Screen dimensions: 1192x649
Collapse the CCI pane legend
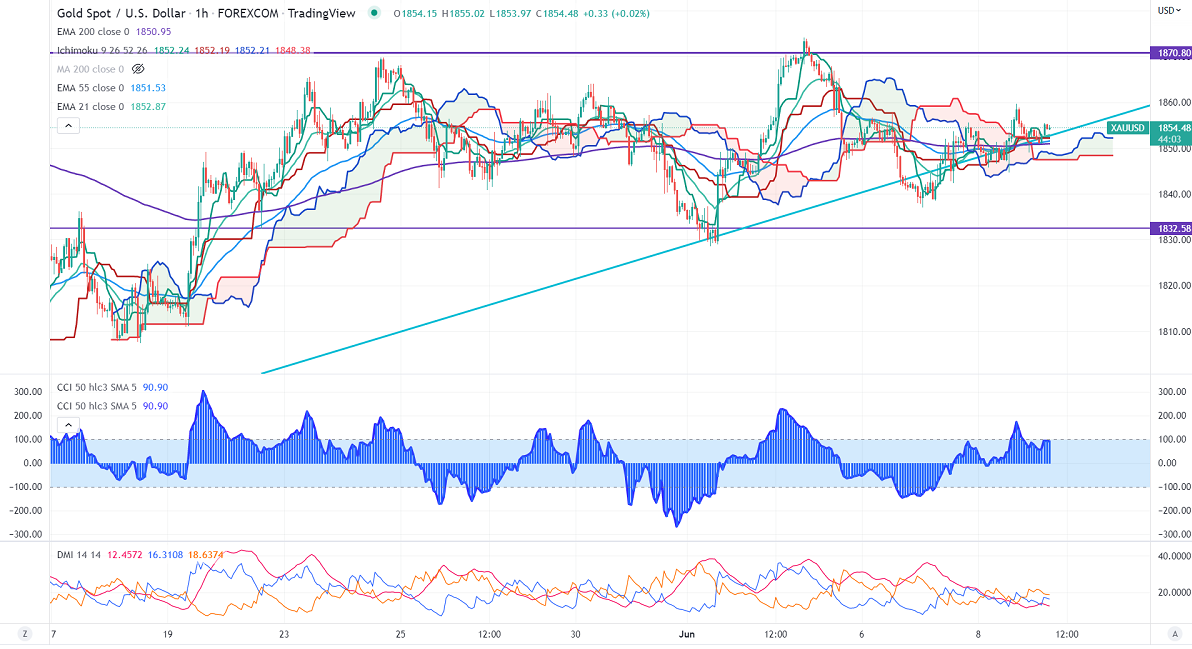pyautogui.click(x=68, y=425)
